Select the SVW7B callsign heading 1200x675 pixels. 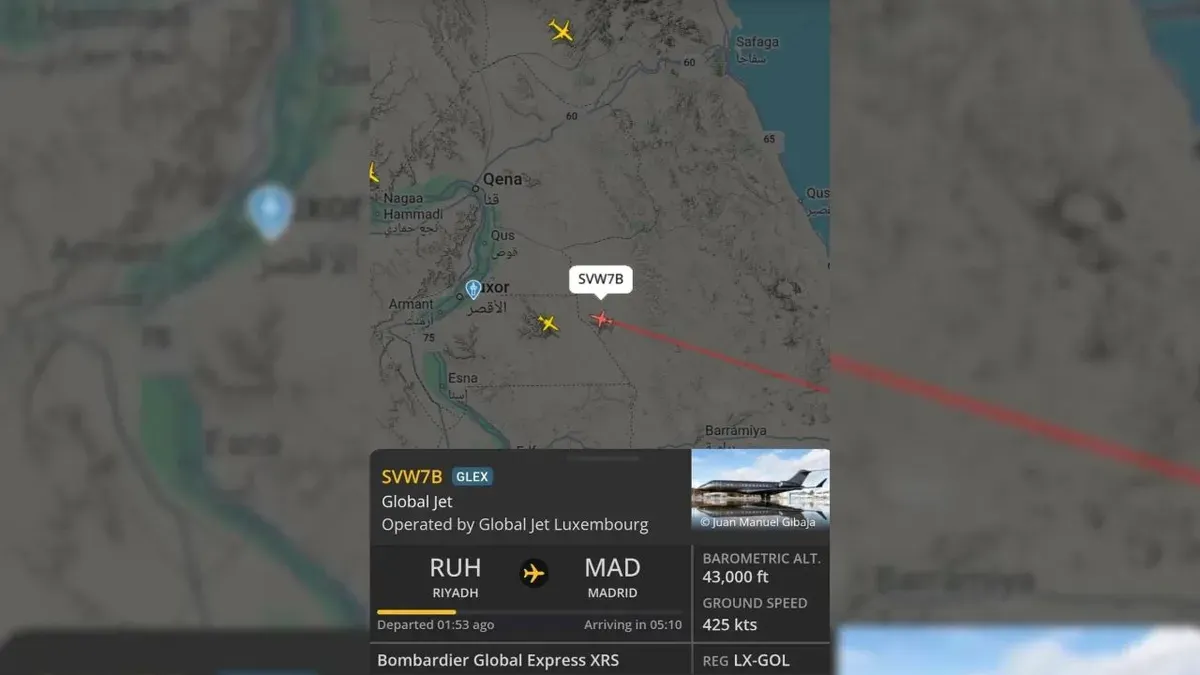pos(412,477)
